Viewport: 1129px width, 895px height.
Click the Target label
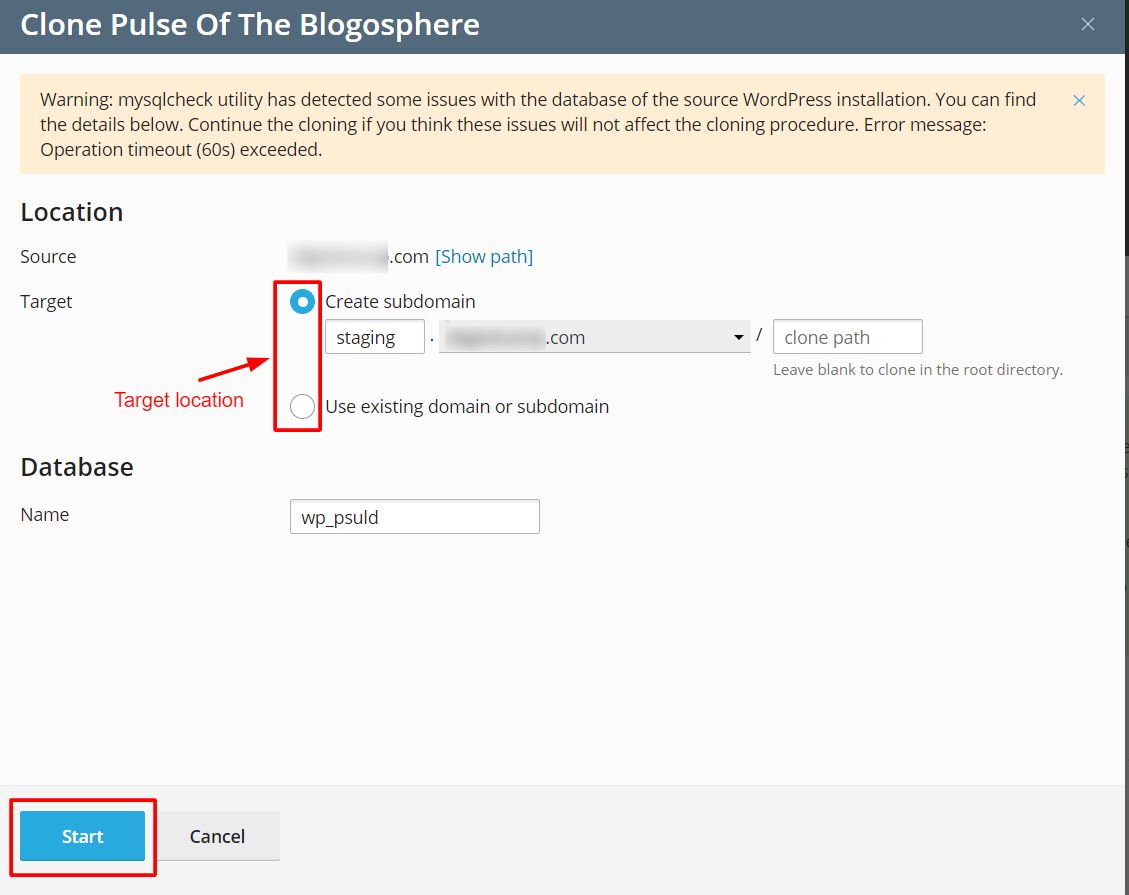(x=46, y=302)
